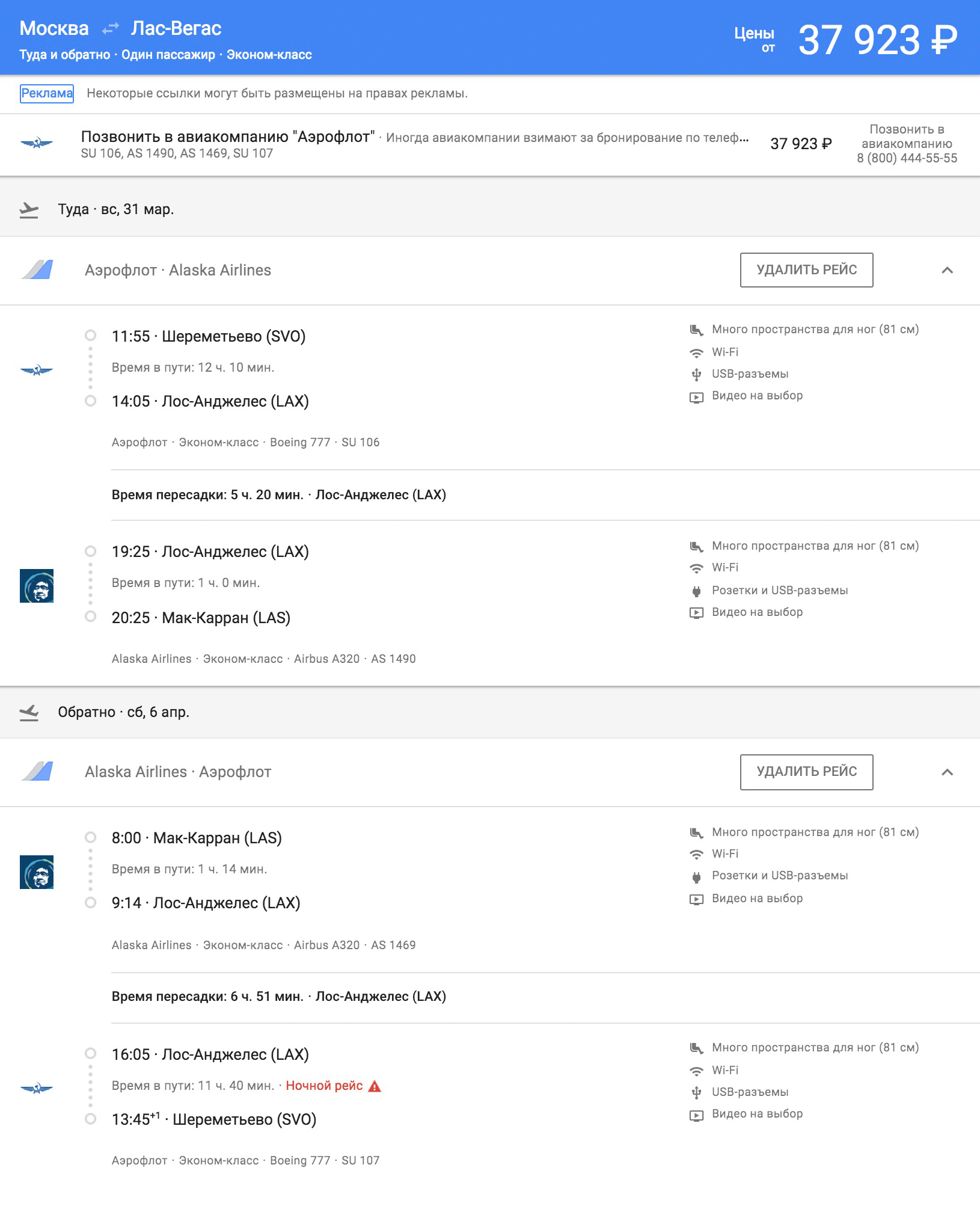Click the Реклама ad label

coord(47,93)
